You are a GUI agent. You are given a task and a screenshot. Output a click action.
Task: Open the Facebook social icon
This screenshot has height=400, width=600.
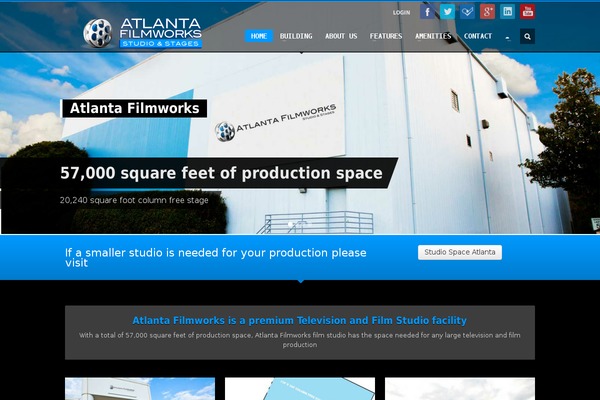[x=427, y=12]
